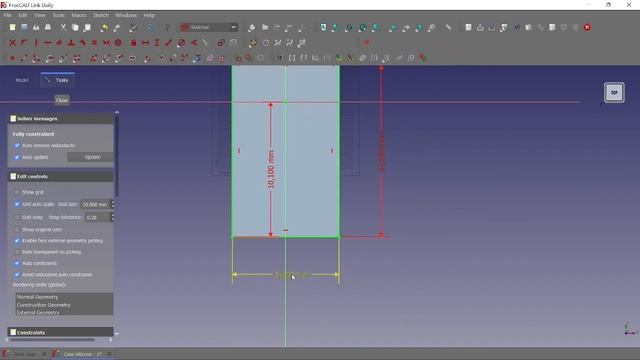Click the Snap tolerance spinner arrows

113,217
